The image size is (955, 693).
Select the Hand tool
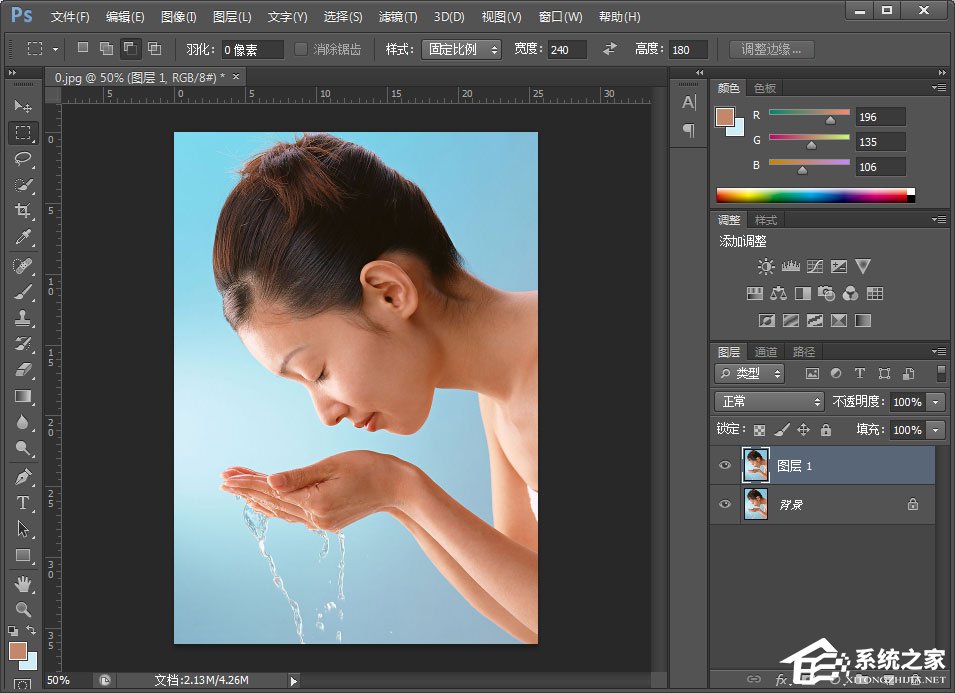click(x=23, y=583)
